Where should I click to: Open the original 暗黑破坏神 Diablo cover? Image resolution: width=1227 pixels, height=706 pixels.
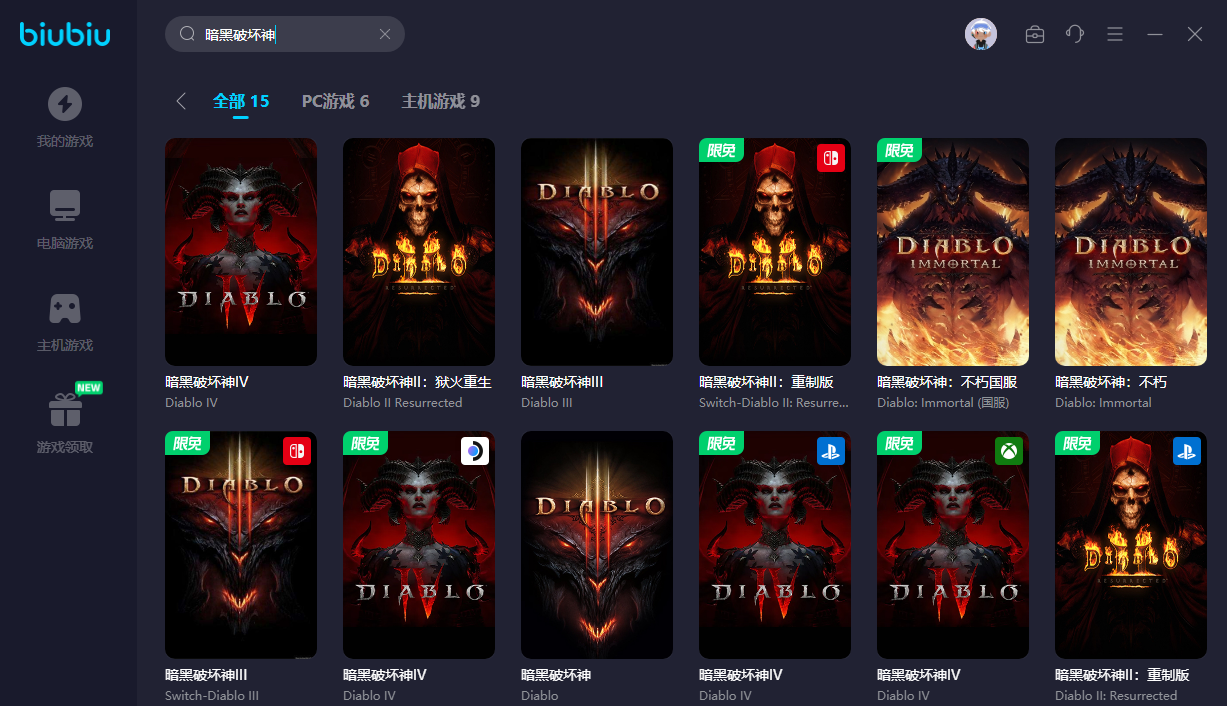click(597, 545)
